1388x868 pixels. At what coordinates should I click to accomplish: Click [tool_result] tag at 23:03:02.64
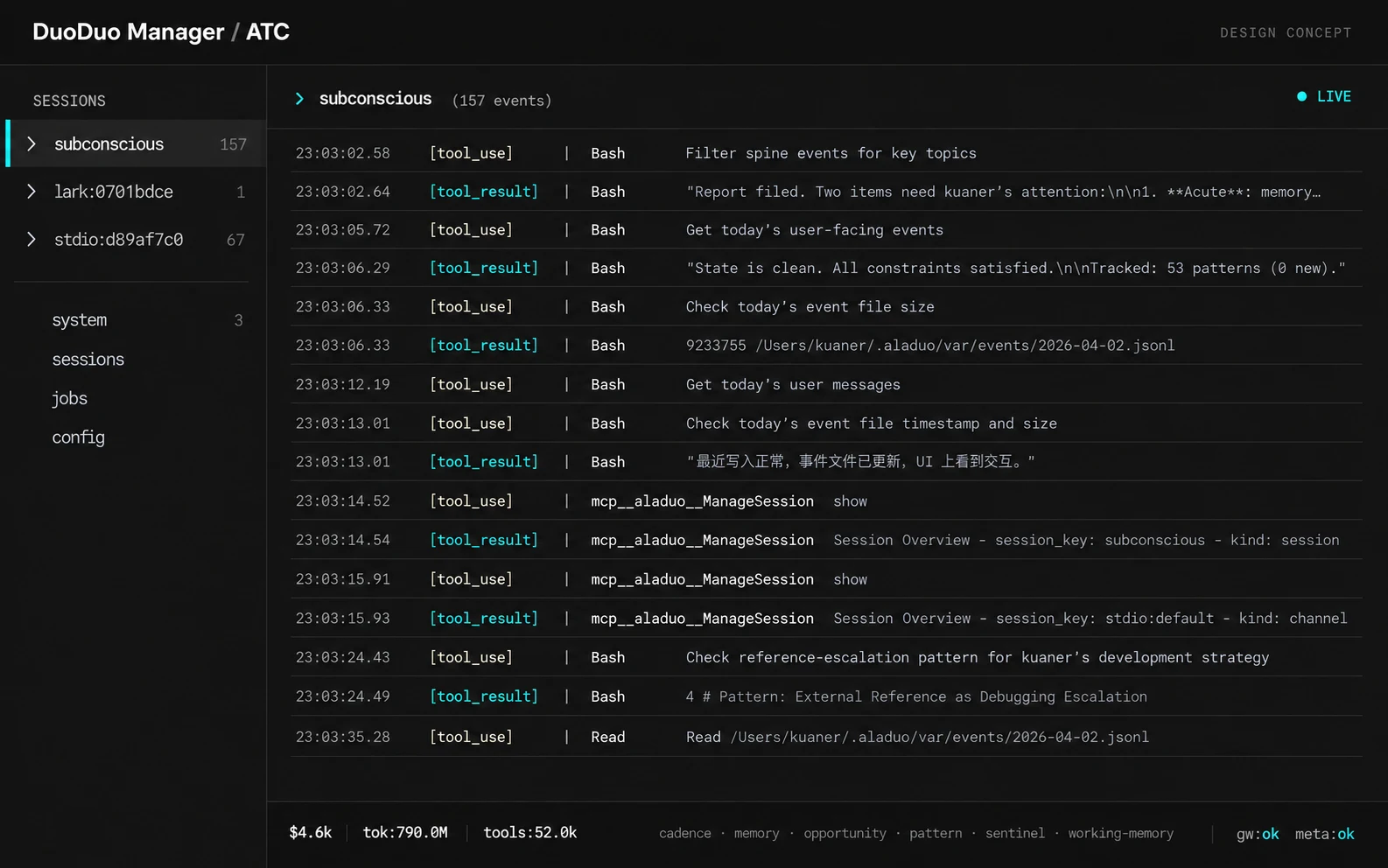[x=484, y=192]
